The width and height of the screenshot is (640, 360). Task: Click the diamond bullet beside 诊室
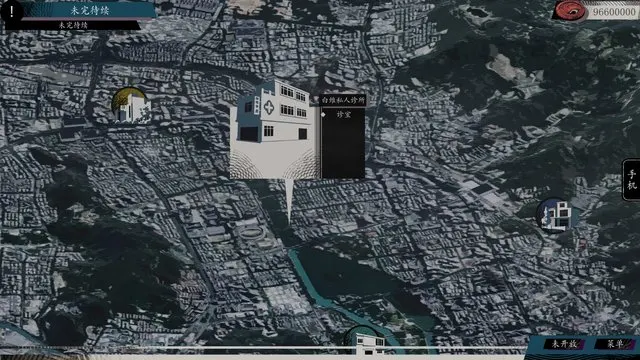point(324,115)
